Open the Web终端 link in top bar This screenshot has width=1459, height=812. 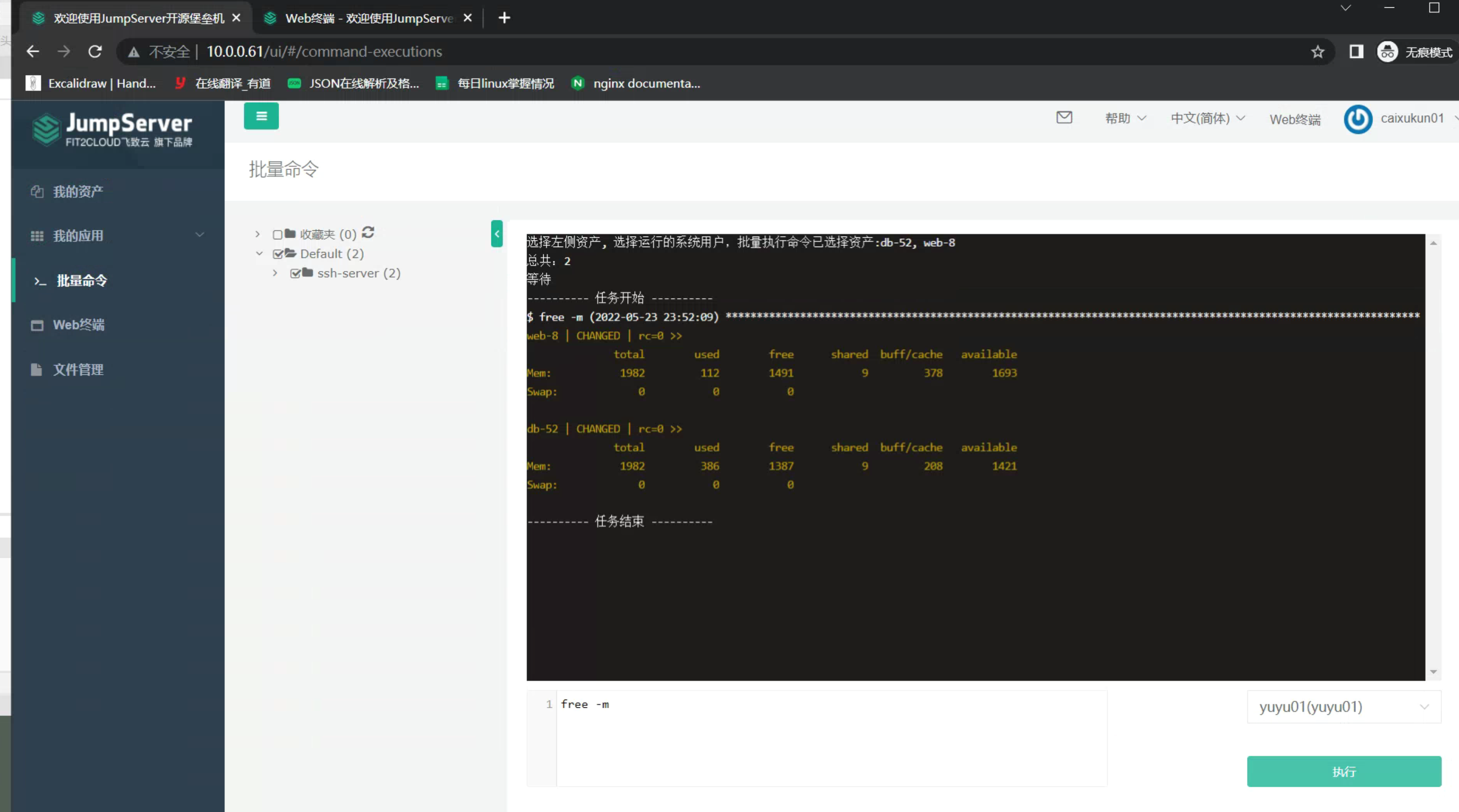1295,120
